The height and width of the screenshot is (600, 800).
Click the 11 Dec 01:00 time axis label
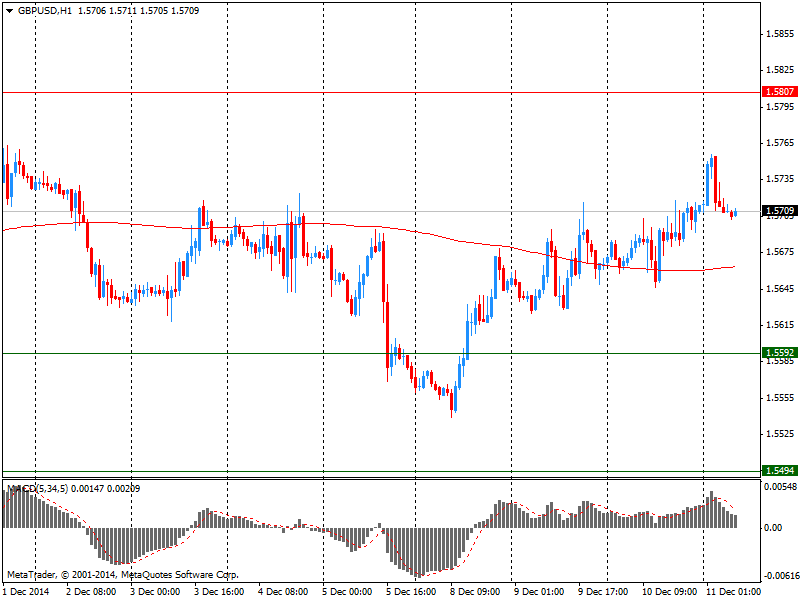click(733, 591)
